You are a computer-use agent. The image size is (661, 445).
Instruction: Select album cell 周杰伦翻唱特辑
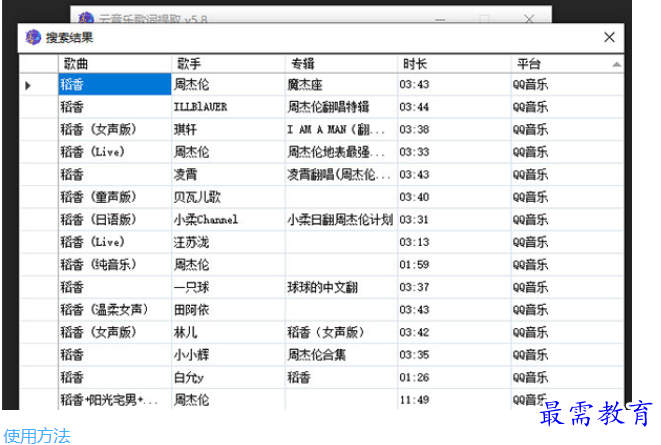tap(341, 107)
